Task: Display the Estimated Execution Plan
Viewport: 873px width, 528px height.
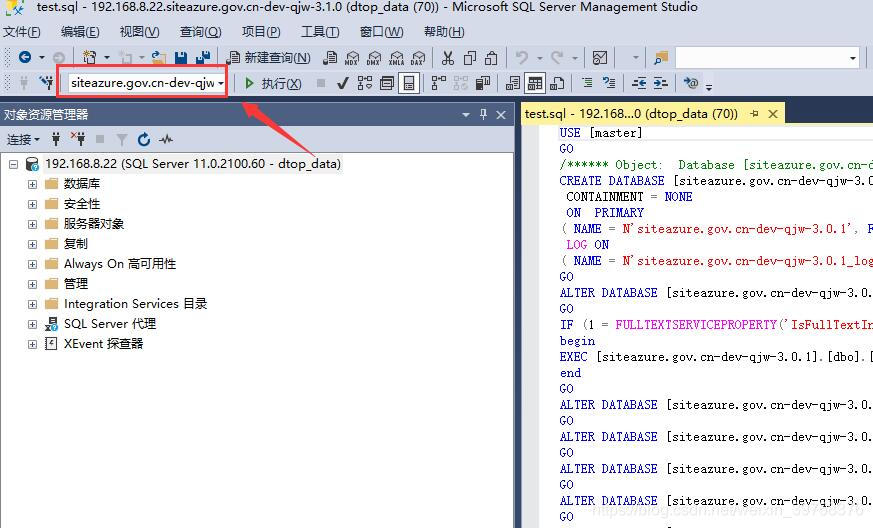Action: tap(365, 84)
